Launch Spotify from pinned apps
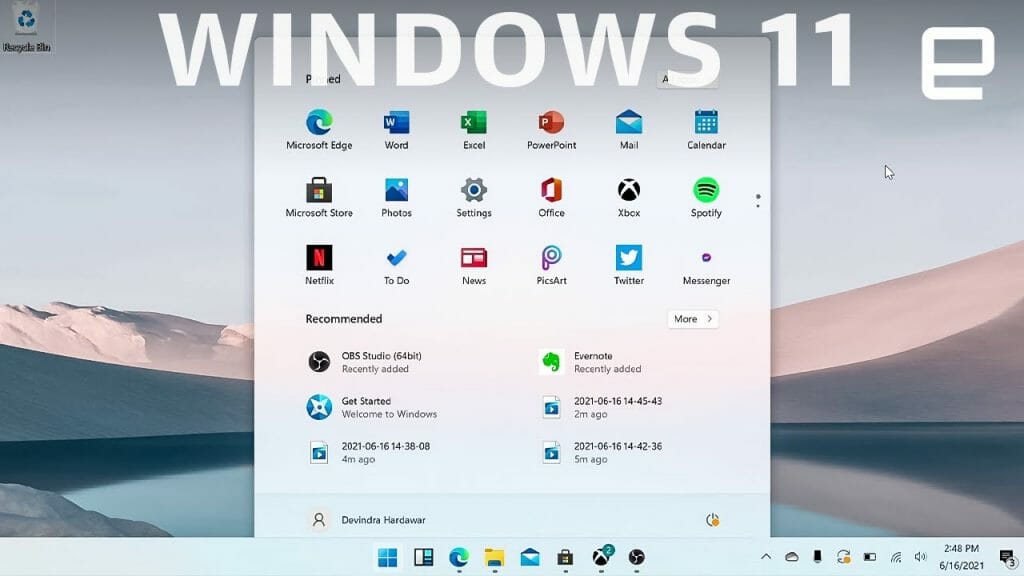 (706, 197)
